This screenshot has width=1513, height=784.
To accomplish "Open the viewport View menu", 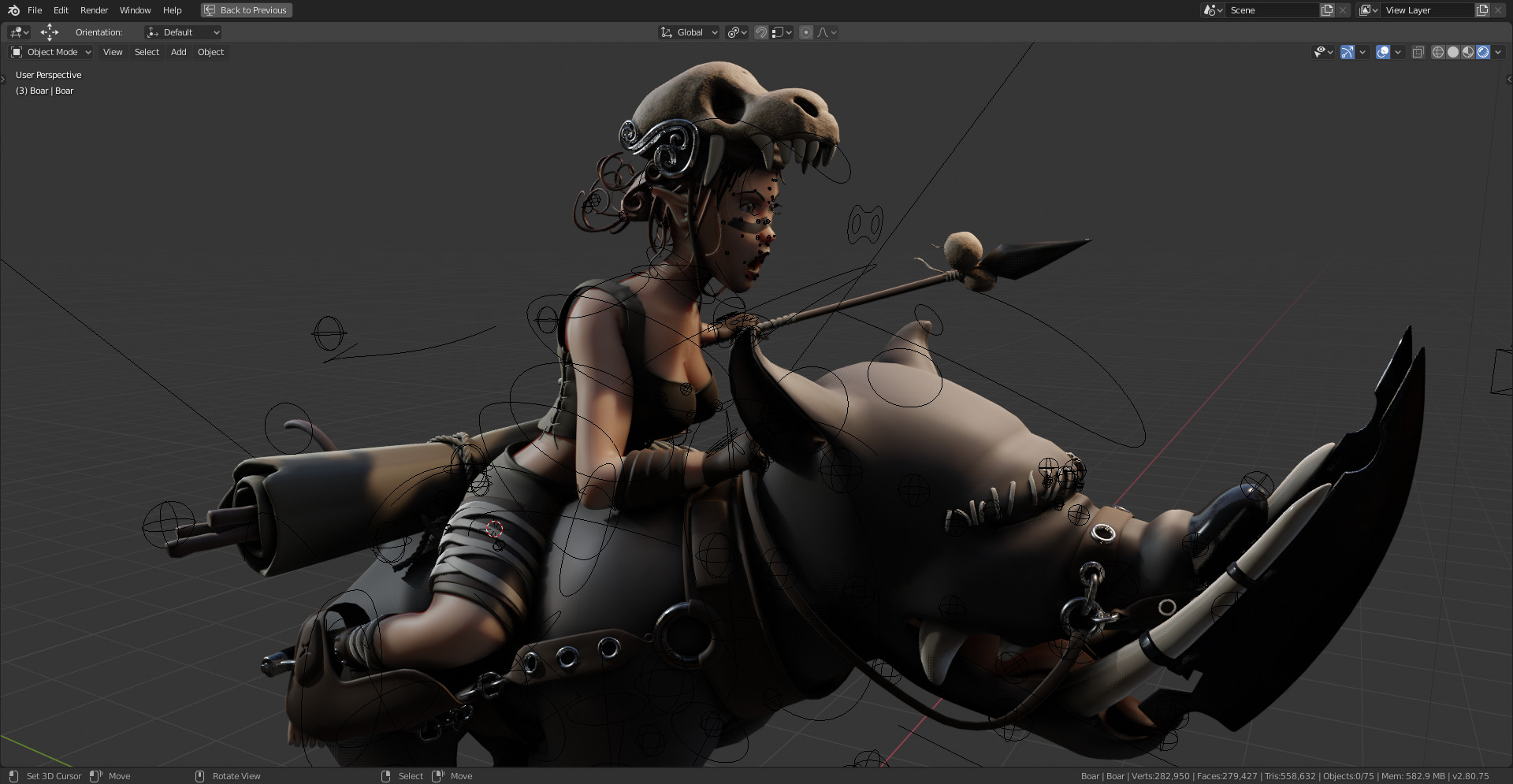I will pos(113,52).
